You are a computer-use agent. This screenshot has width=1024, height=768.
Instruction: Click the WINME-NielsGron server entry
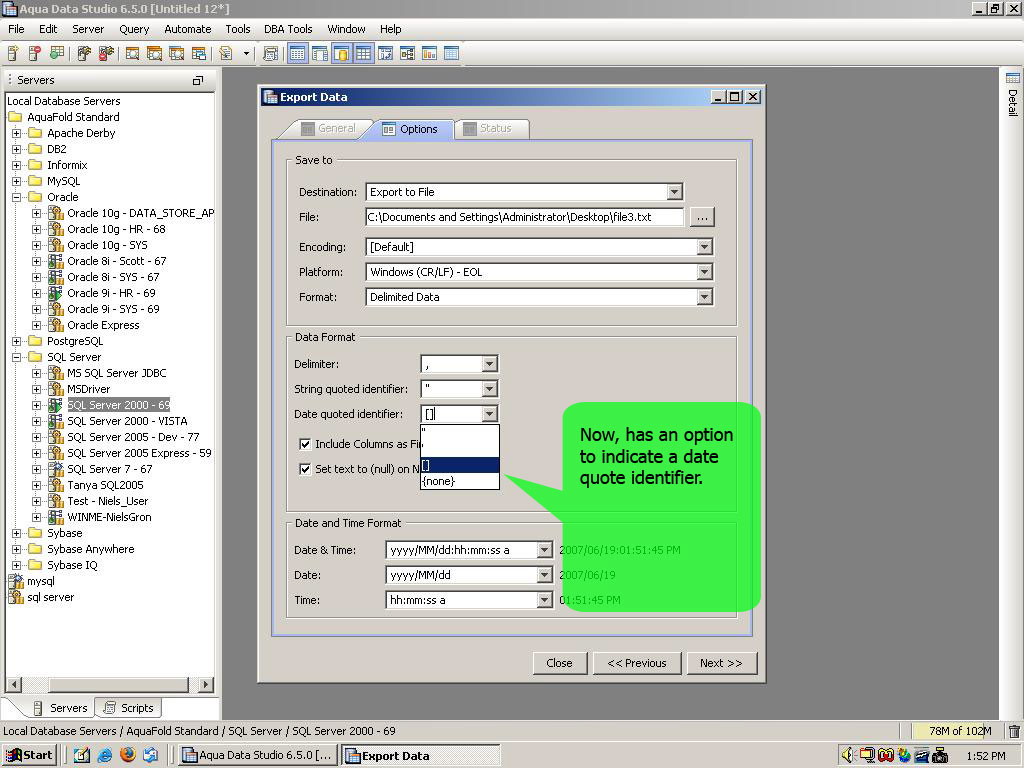[109, 517]
